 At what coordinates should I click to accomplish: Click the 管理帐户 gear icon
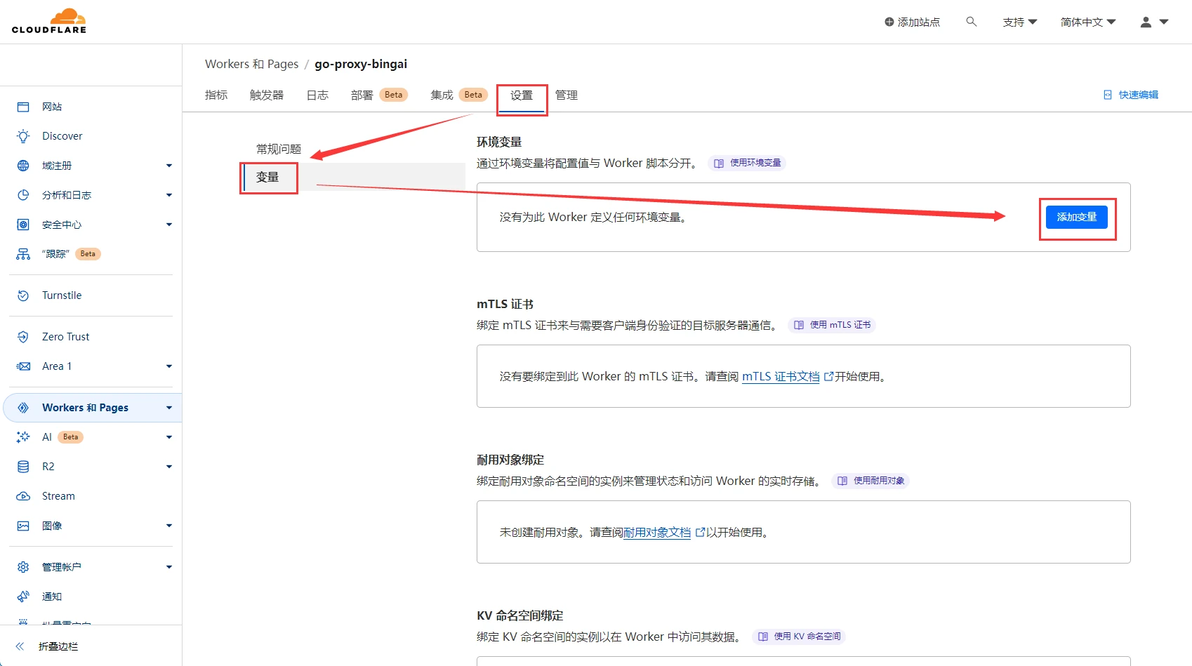click(x=24, y=567)
